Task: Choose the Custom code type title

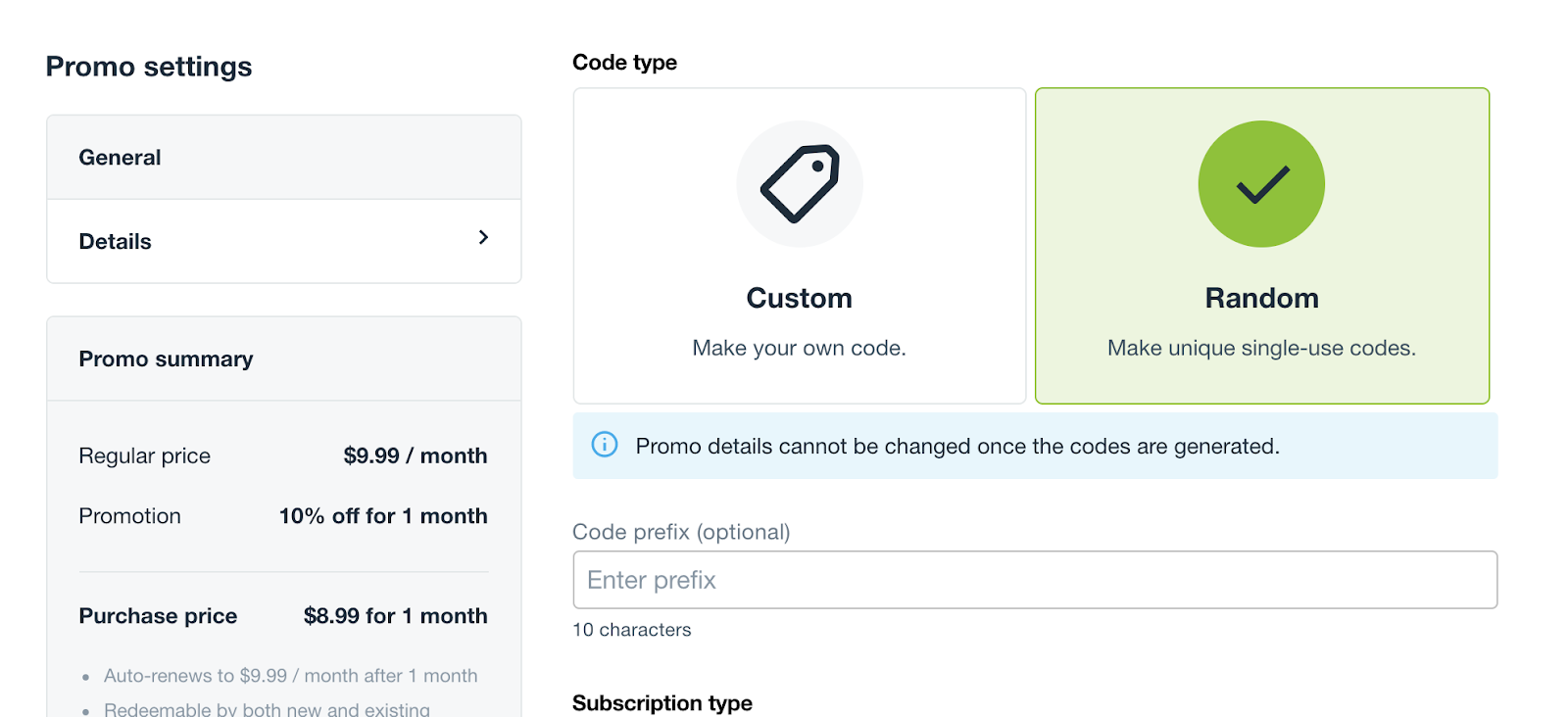Action: pos(799,298)
